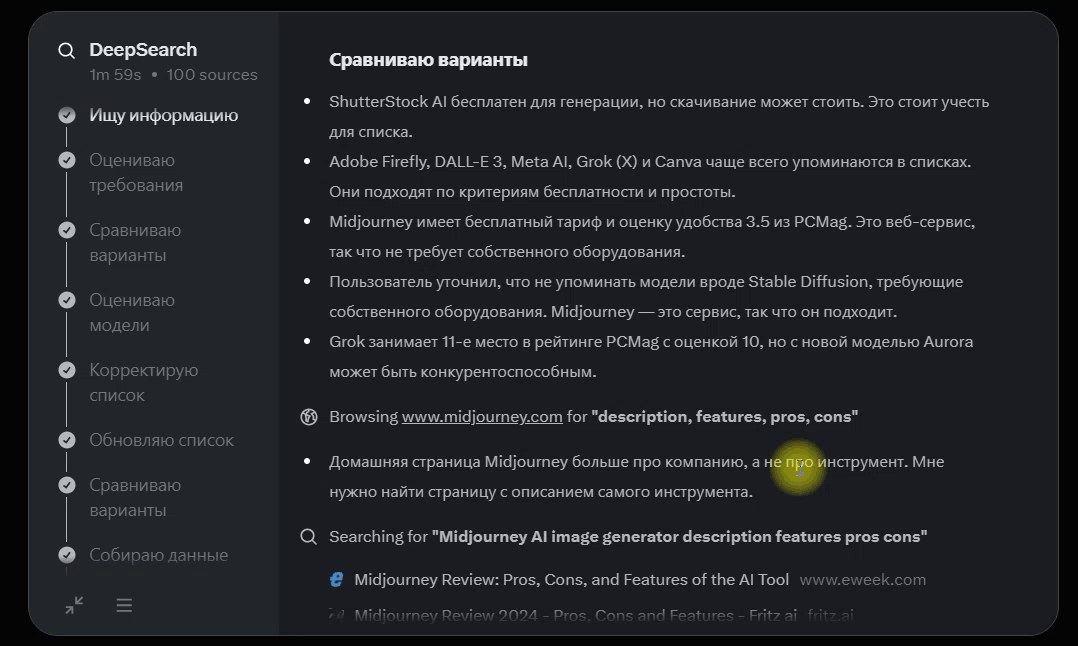1078x646 pixels.
Task: Jump to the "Обновляю список" step
Action: pos(161,440)
